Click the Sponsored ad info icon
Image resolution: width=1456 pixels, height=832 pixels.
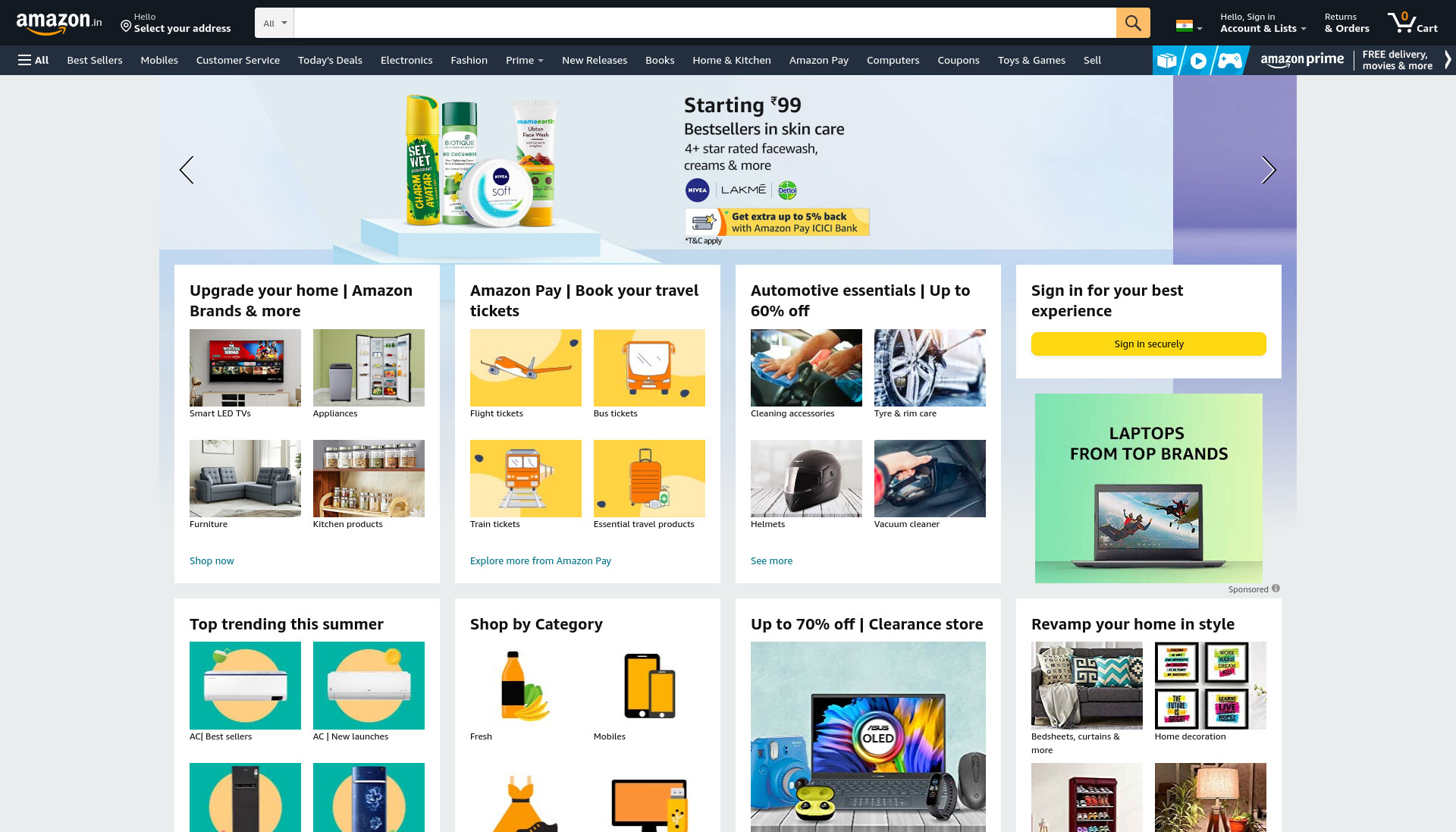pyautogui.click(x=1276, y=589)
